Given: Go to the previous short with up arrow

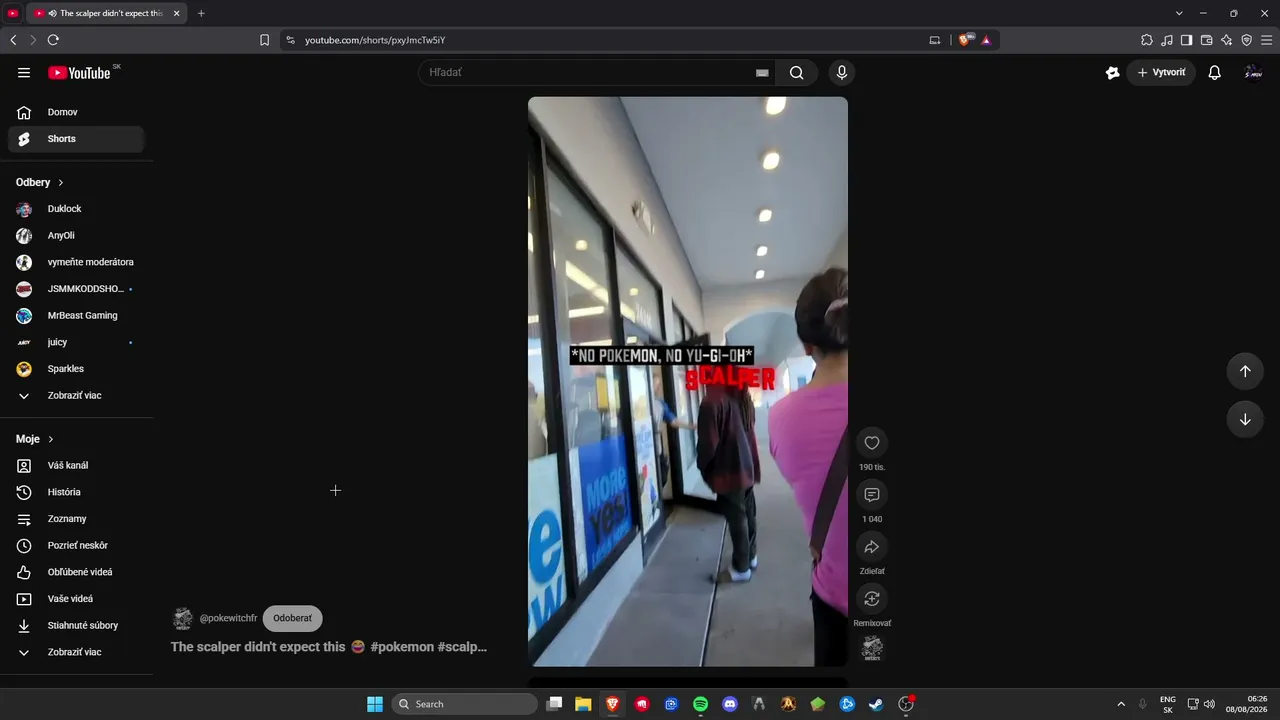Looking at the screenshot, I should pyautogui.click(x=1245, y=371).
